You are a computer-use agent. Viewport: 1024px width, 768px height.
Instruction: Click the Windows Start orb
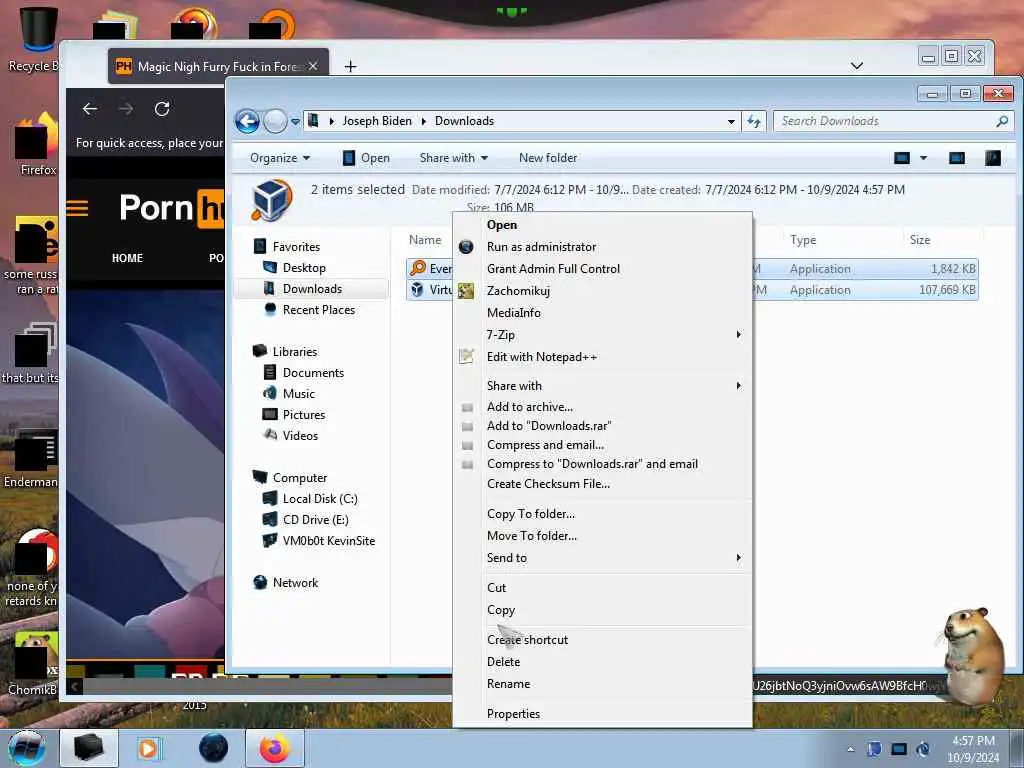tap(26, 748)
